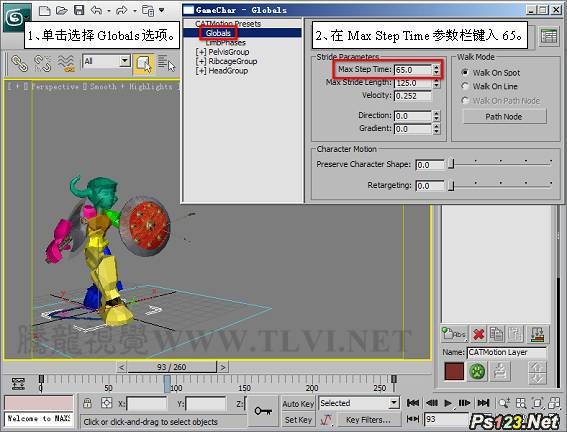This screenshot has height=432, width=567.
Task: Click the Preserve Character Shape slider handle
Action: click(x=451, y=164)
